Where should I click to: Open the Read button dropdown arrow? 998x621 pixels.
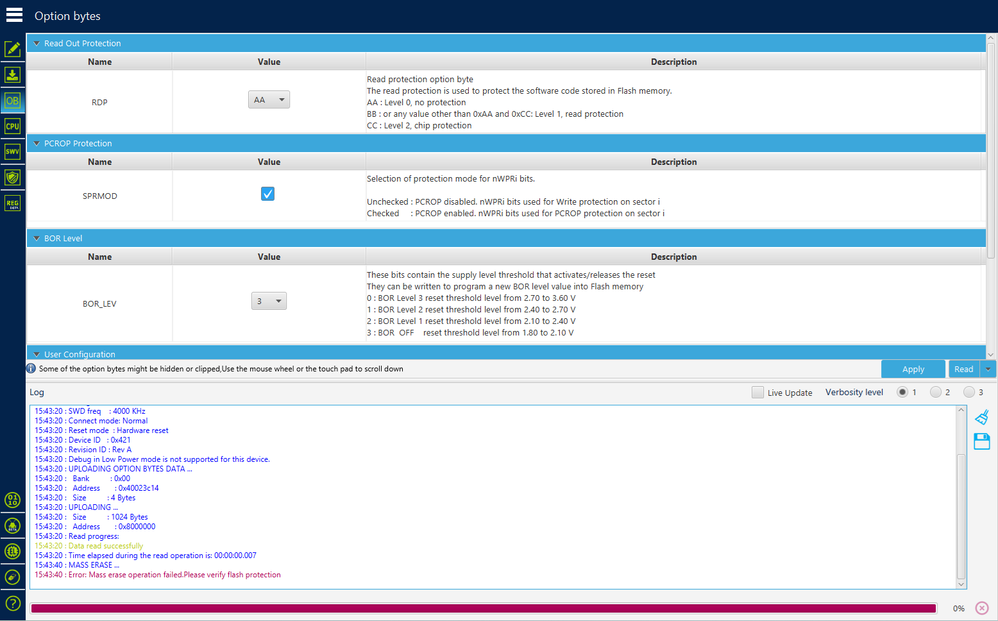point(988,368)
